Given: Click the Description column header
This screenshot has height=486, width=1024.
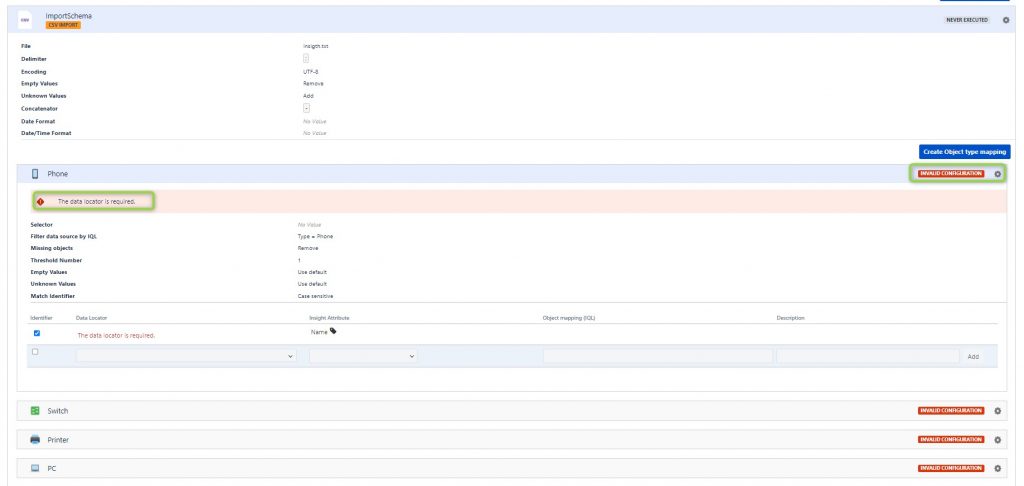Looking at the screenshot, I should [790, 318].
